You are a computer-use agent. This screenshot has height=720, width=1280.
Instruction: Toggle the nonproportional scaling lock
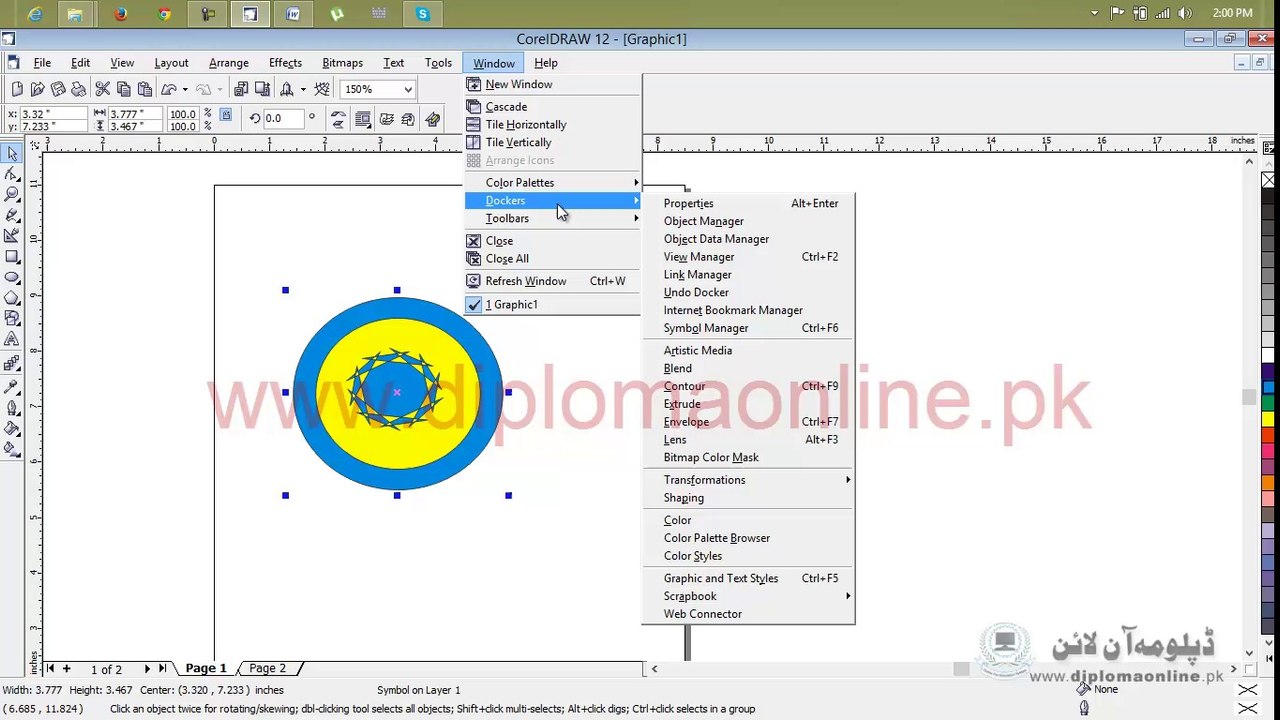point(226,115)
